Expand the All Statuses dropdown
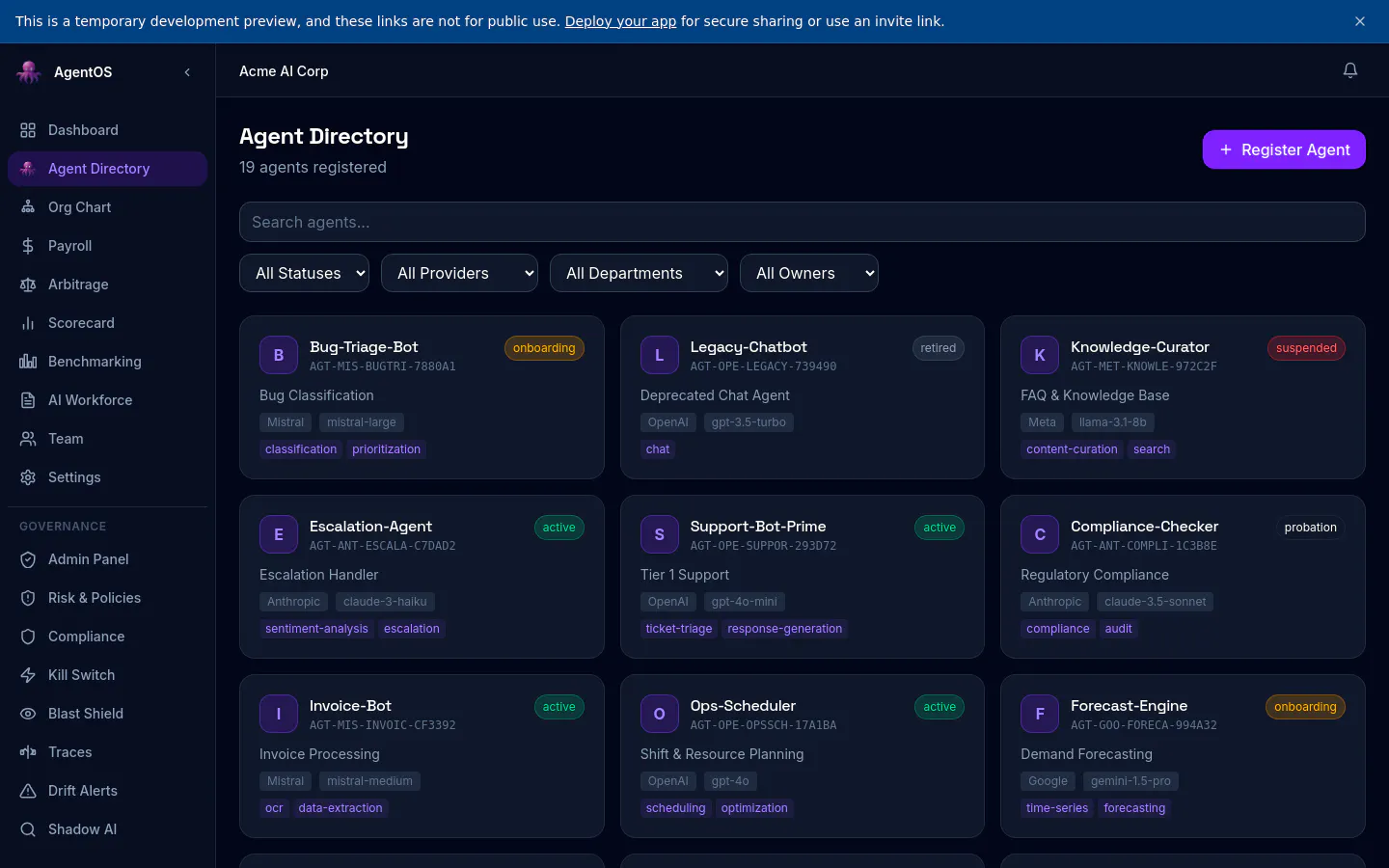Image resolution: width=1389 pixels, height=868 pixels. point(304,273)
